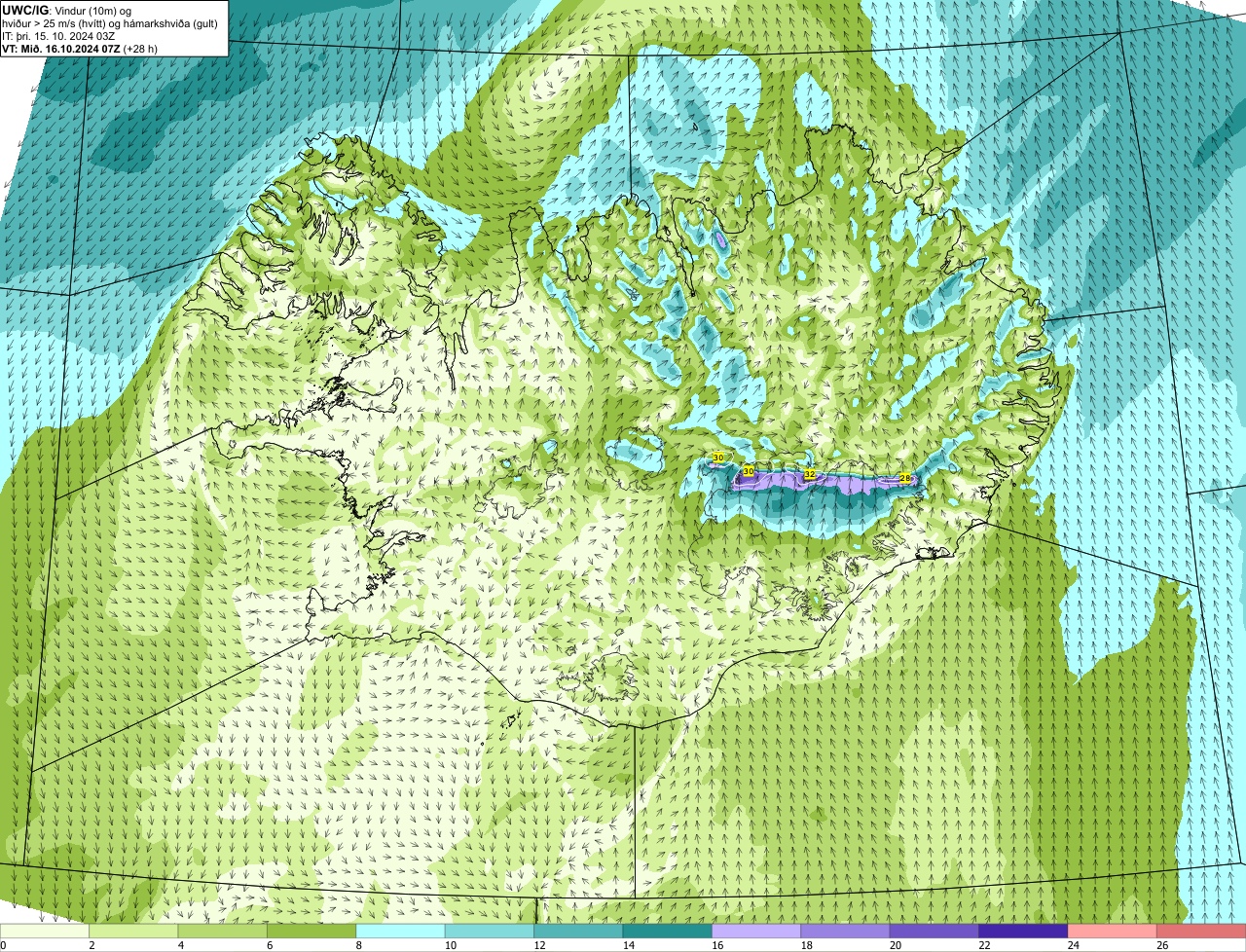Click the "VT: Mið. 16.10.2024 07Z" valid time line
Screen dimensions: 1246x952
[x=80, y=49]
